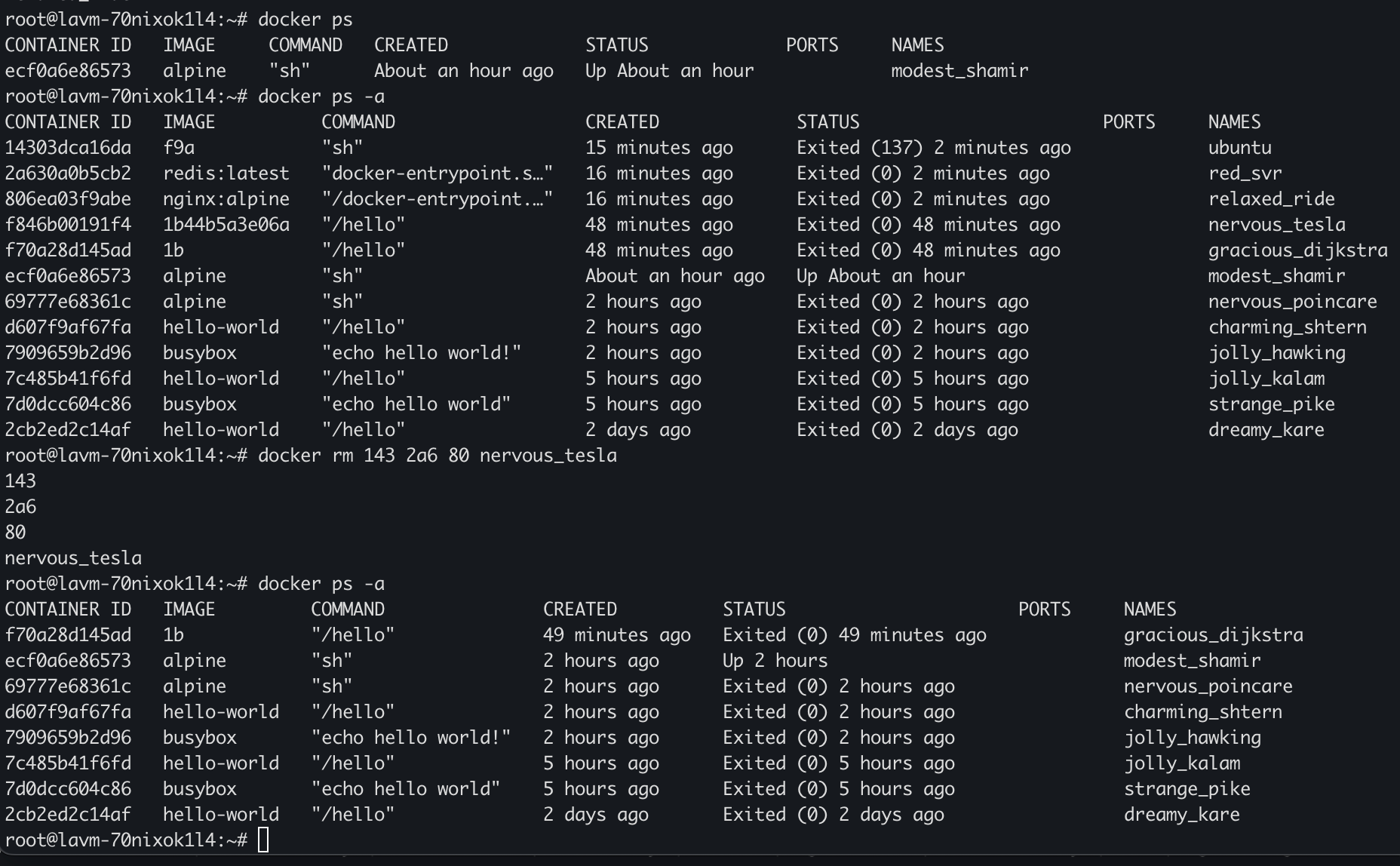Click the container name relaxed_ride
Image resolution: width=1400 pixels, height=866 pixels.
pos(1271,199)
